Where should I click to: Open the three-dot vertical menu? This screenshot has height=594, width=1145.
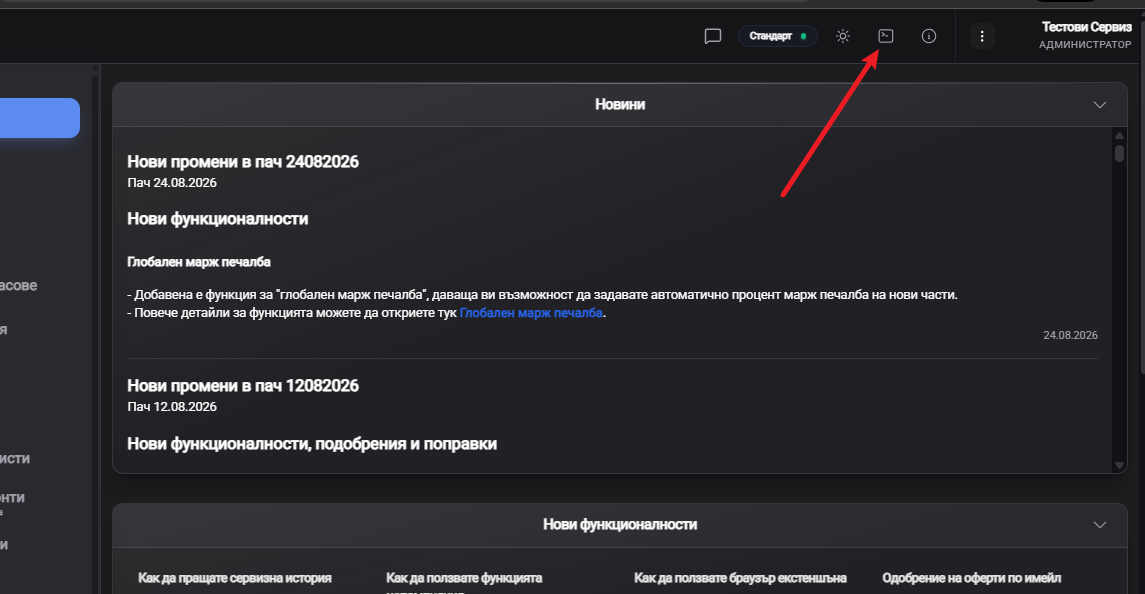point(982,36)
